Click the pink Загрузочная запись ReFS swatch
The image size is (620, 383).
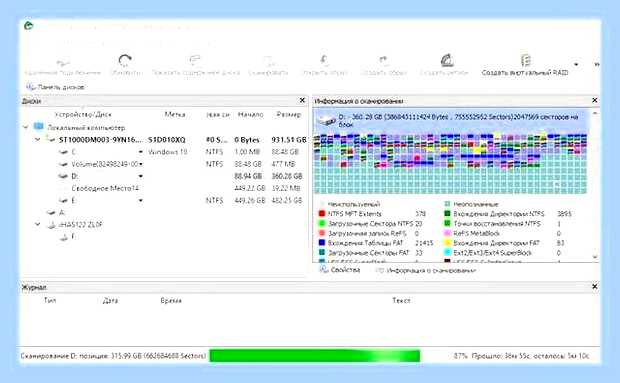tap(321, 233)
